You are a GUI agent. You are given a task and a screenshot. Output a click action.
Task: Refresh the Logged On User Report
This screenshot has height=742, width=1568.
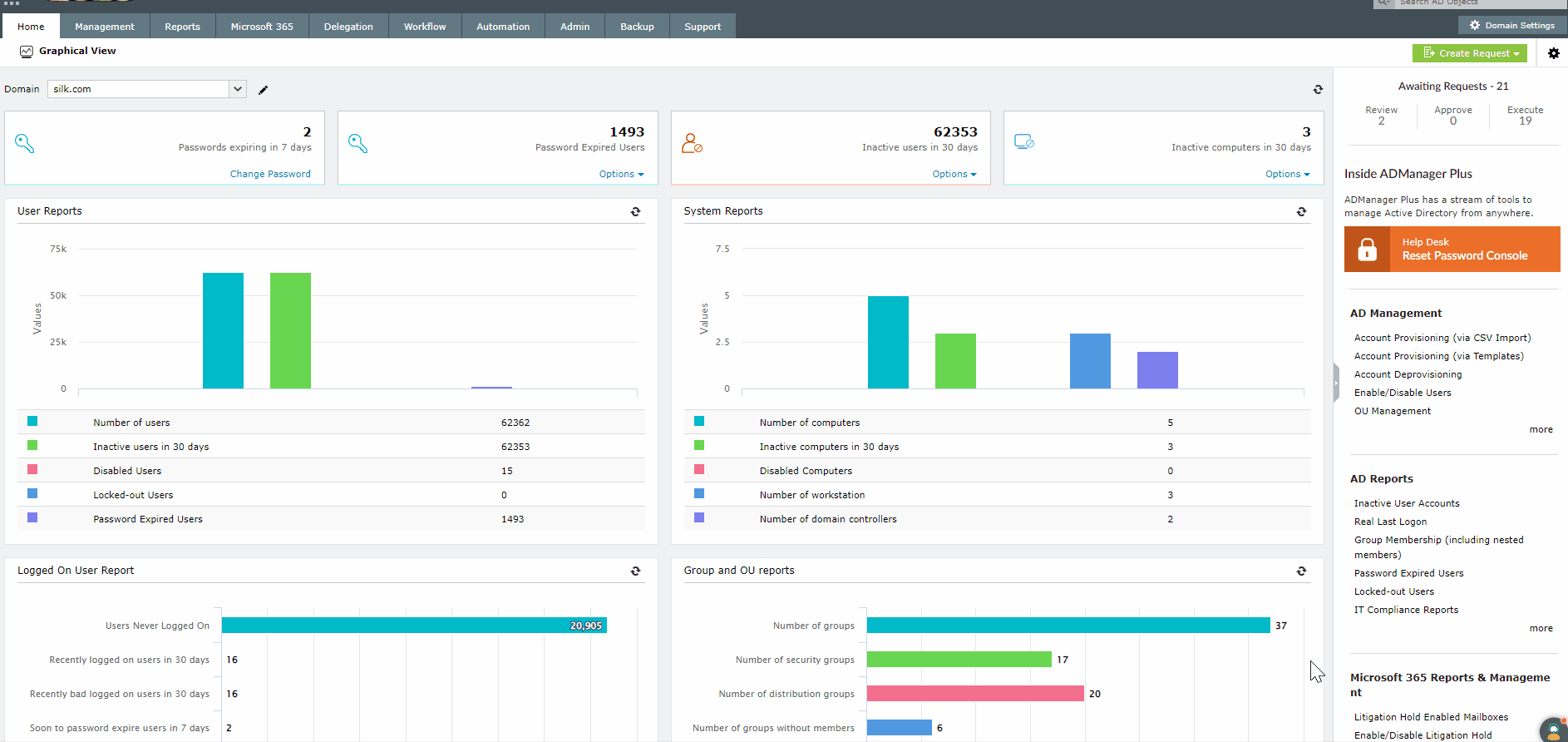[635, 571]
